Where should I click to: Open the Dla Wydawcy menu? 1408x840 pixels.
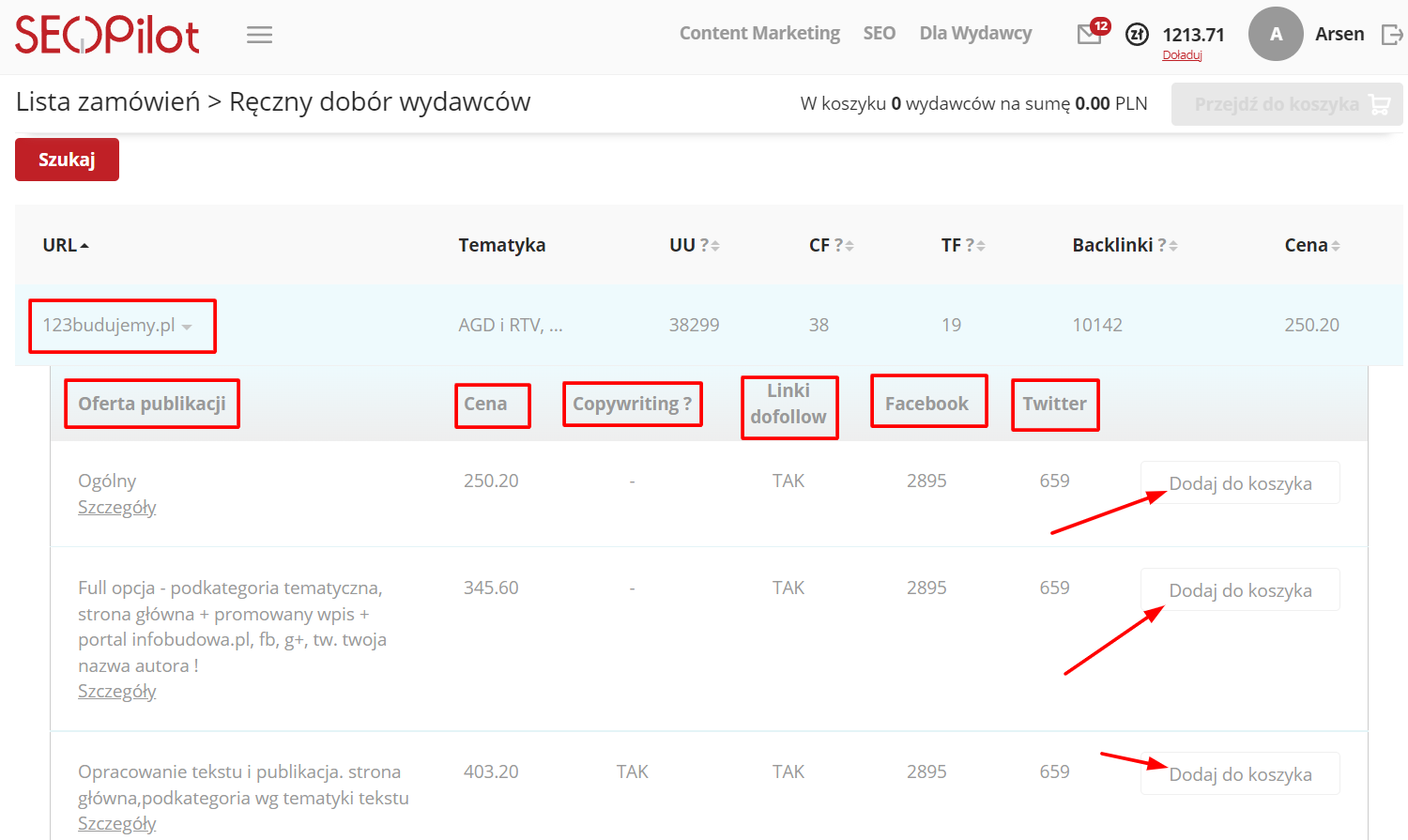point(975,34)
